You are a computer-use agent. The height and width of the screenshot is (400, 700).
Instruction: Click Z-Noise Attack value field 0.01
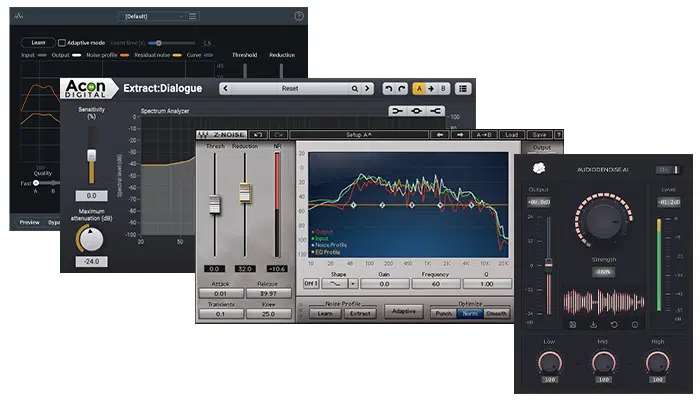coord(221,293)
